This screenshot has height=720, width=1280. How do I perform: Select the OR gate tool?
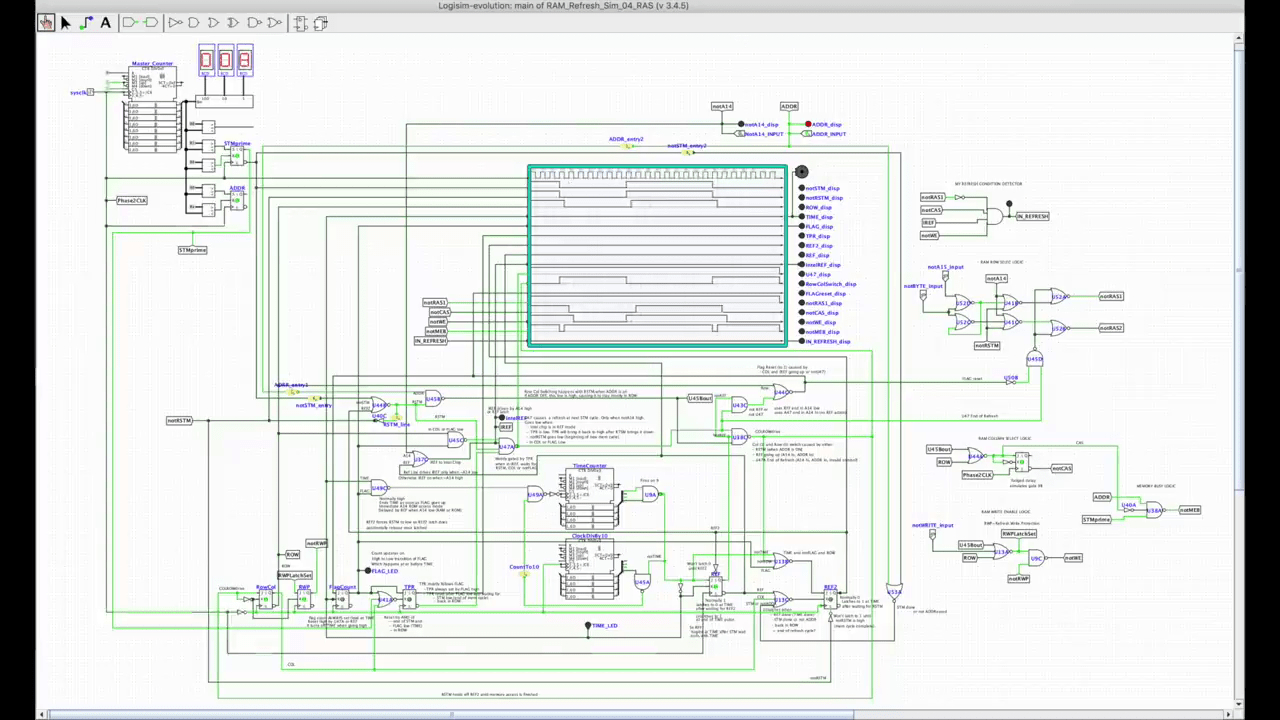point(214,22)
